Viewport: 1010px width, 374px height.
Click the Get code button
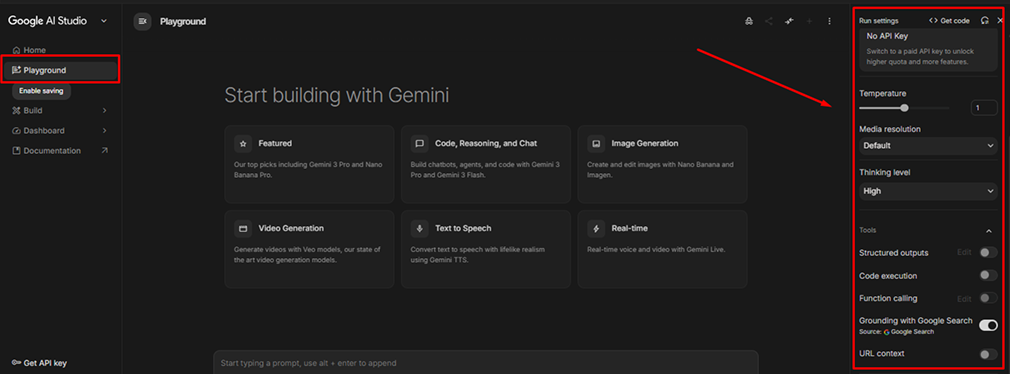(x=949, y=21)
